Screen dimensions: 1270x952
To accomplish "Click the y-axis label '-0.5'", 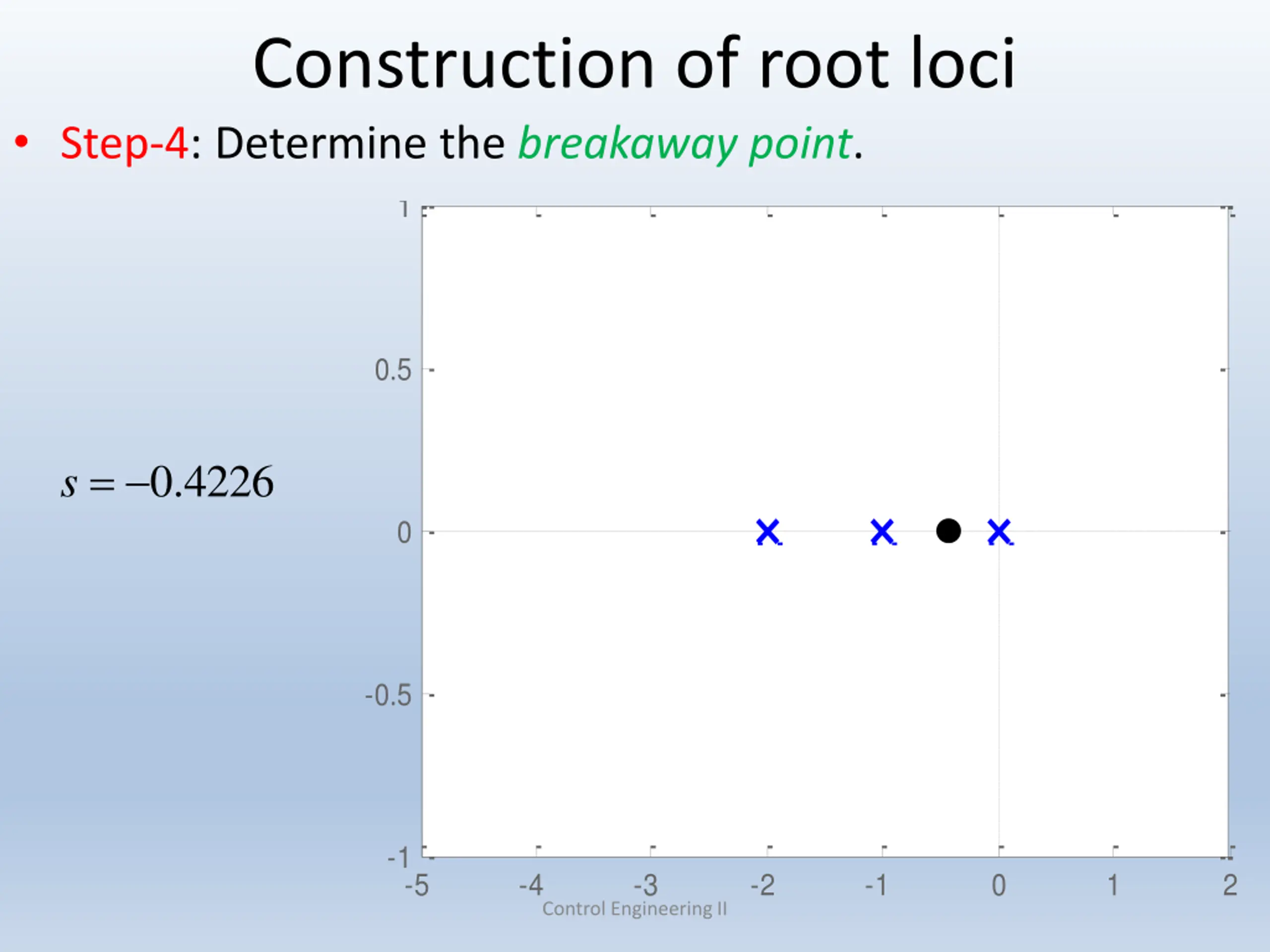I will [389, 696].
